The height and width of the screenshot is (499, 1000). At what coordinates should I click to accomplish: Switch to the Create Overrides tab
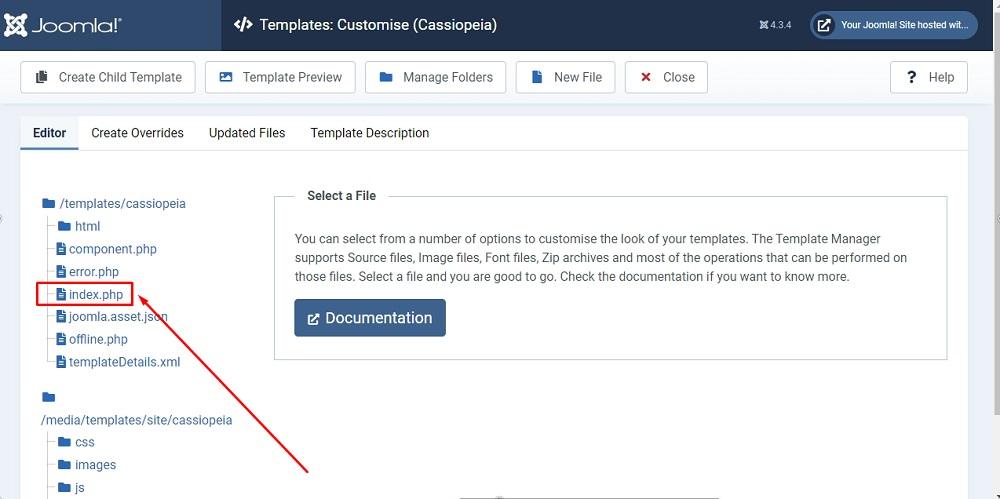[137, 133]
